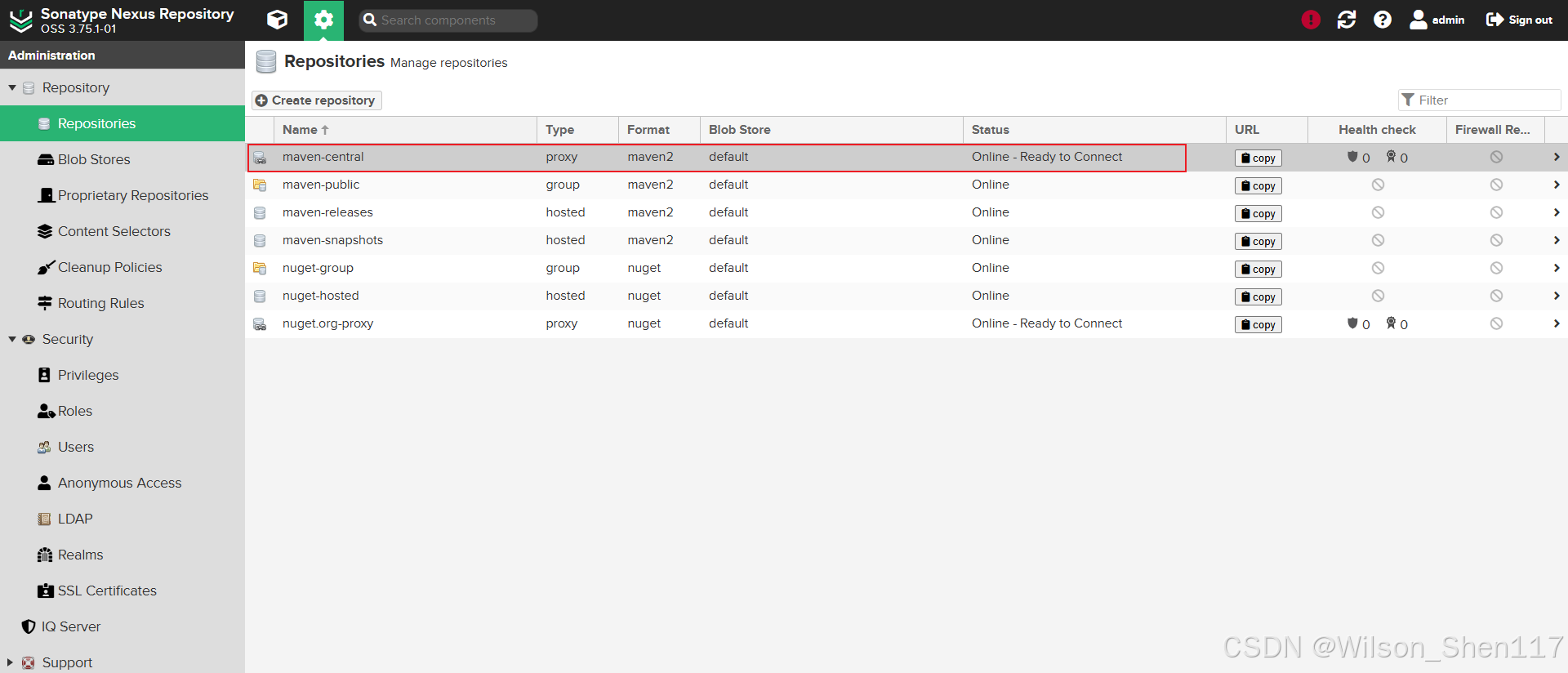Sort by the Type column header
Screen dimensions: 1568x673
(x=577, y=130)
